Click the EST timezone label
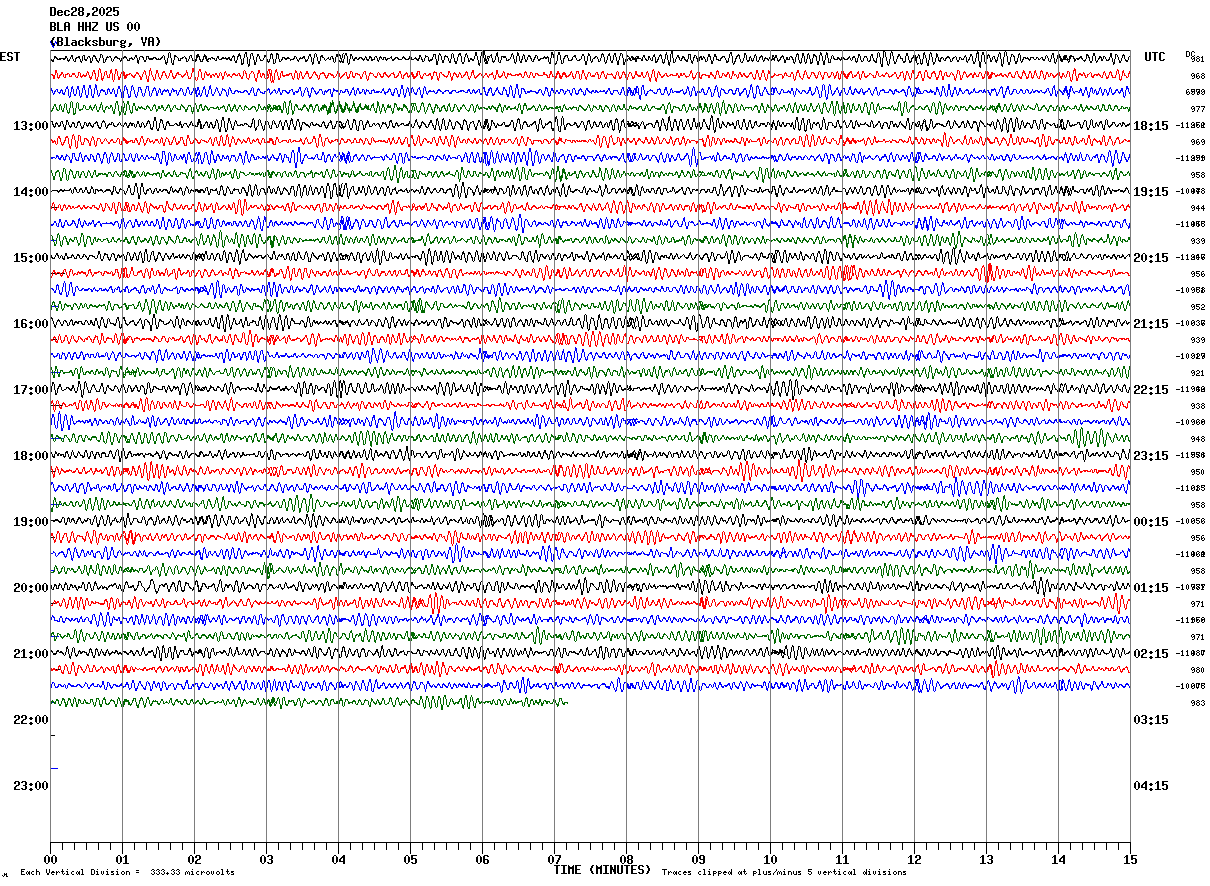Viewport: 1210px width, 886px height. tap(10, 57)
